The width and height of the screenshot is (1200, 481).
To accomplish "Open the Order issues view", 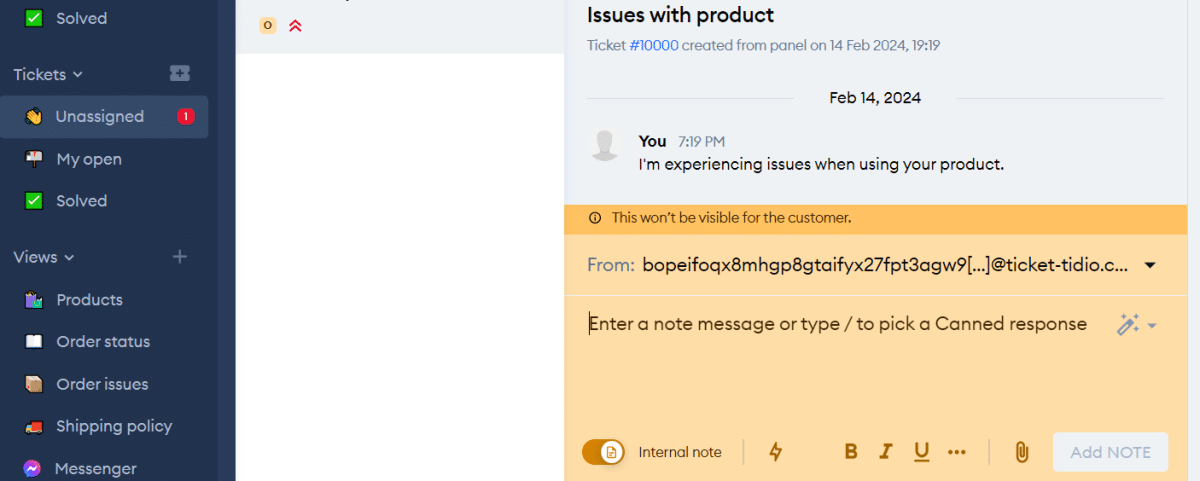I will [x=102, y=384].
